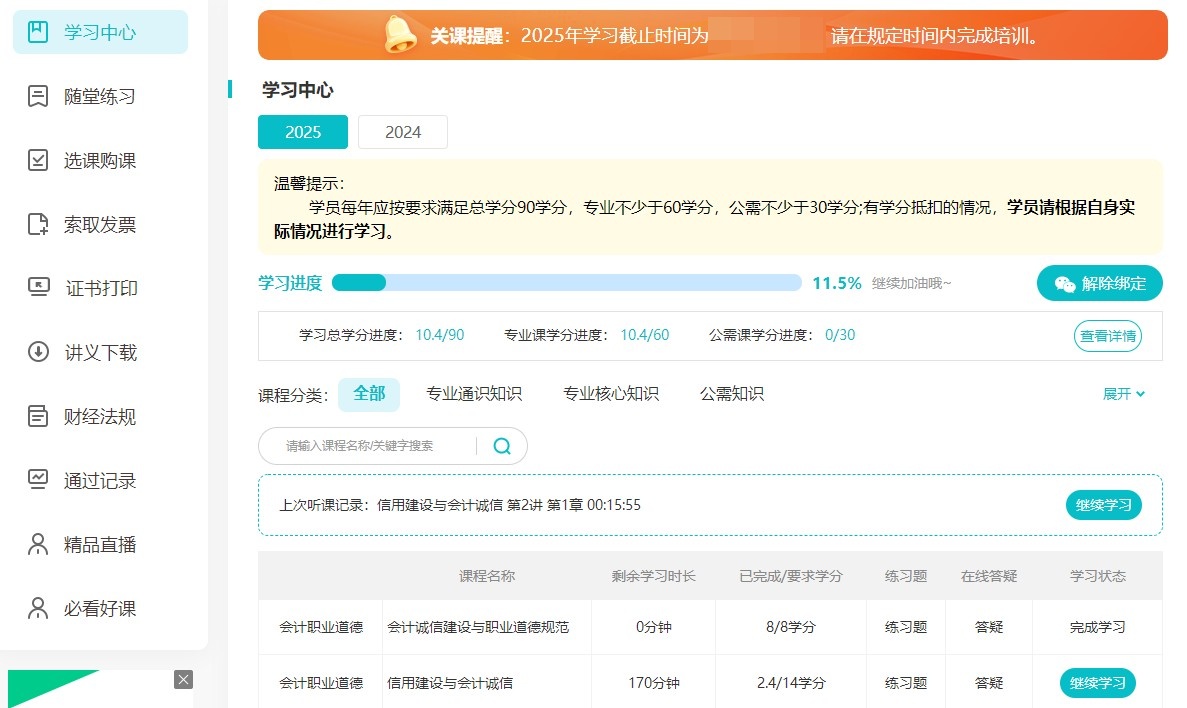Click the search magnifier icon
This screenshot has width=1187, height=708.
(501, 445)
